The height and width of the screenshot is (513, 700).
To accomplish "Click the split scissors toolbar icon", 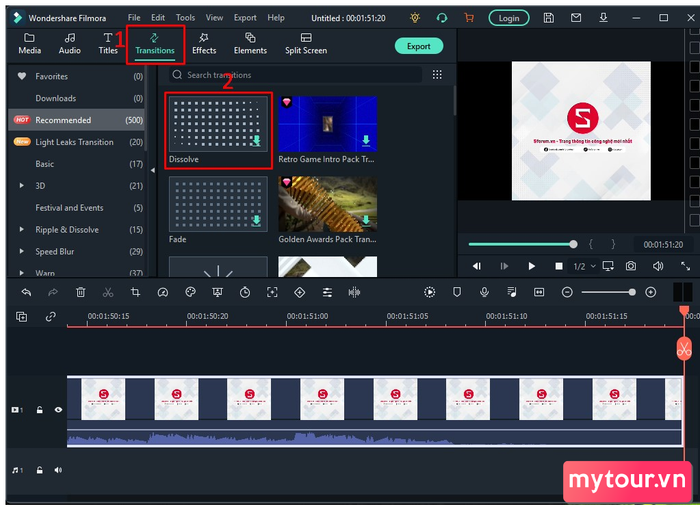I will (x=108, y=292).
